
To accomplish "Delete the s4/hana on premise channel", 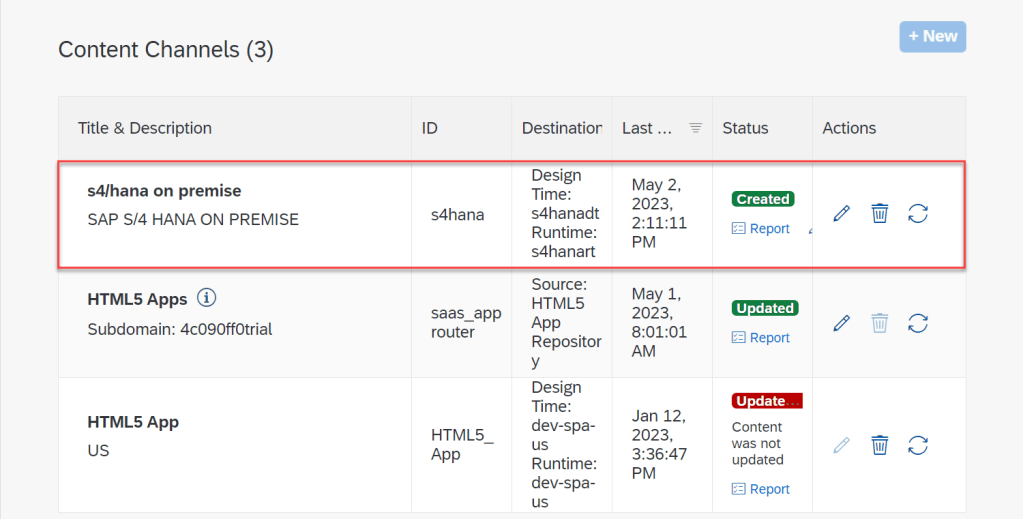I will click(879, 213).
